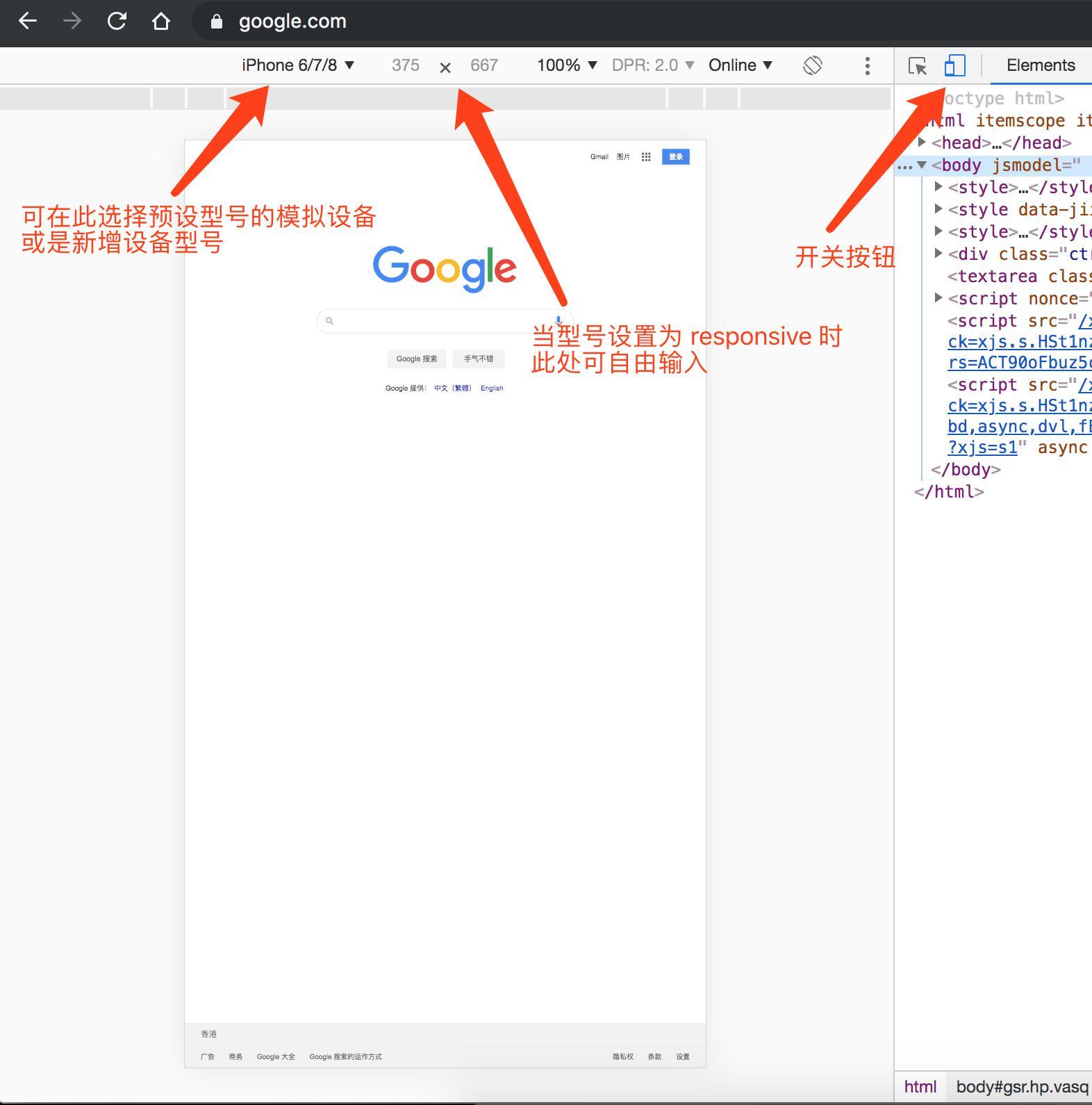Viewport: 1092px width, 1105px height.
Task: Collapse the body element node
Action: pyautogui.click(x=922, y=165)
